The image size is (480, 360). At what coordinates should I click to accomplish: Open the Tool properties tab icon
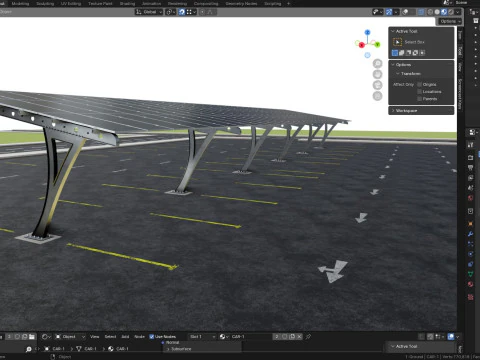tap(471, 145)
